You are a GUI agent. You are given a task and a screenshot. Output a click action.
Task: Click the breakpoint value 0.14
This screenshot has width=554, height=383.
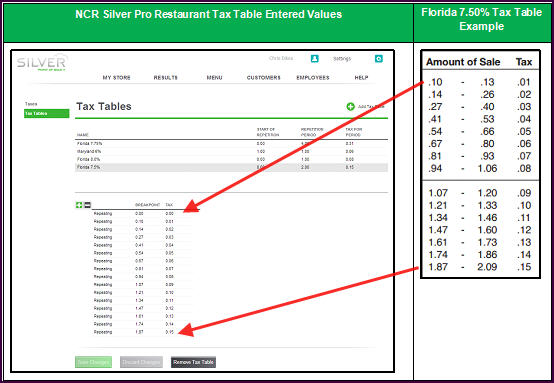[x=139, y=229]
